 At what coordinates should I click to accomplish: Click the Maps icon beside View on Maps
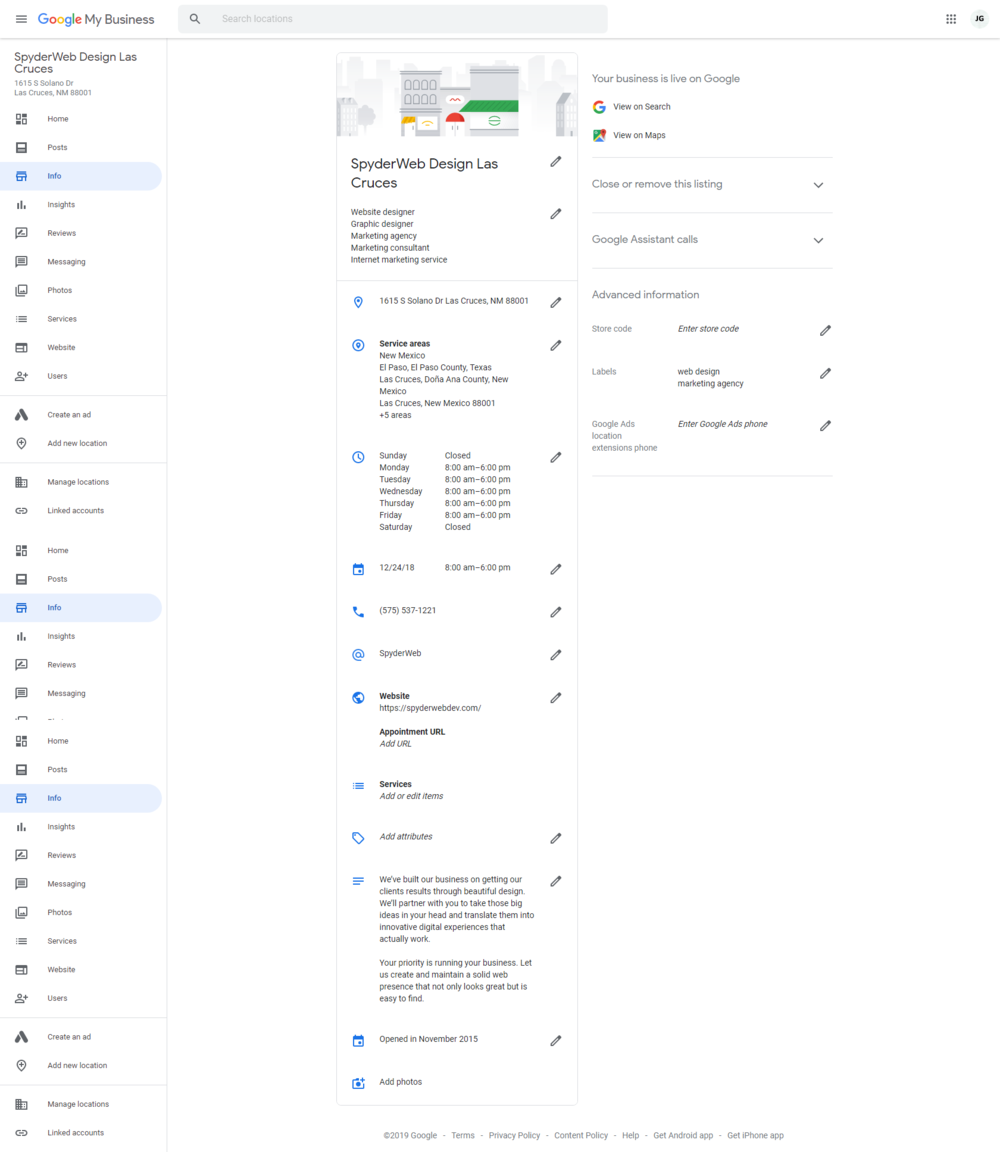pos(600,135)
